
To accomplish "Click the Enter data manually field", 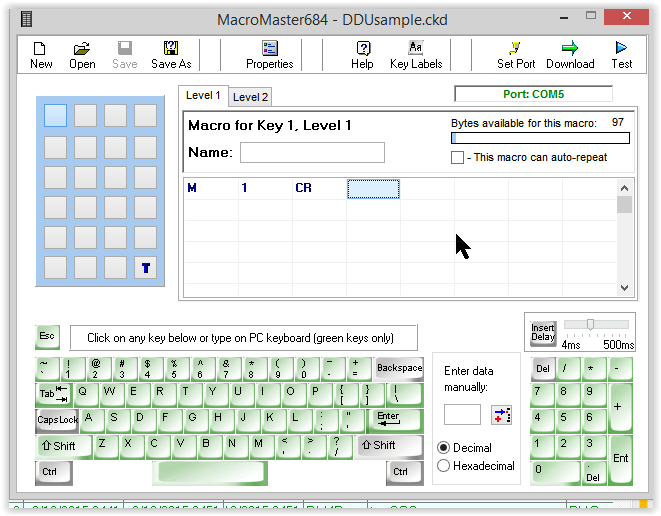I will pos(462,415).
